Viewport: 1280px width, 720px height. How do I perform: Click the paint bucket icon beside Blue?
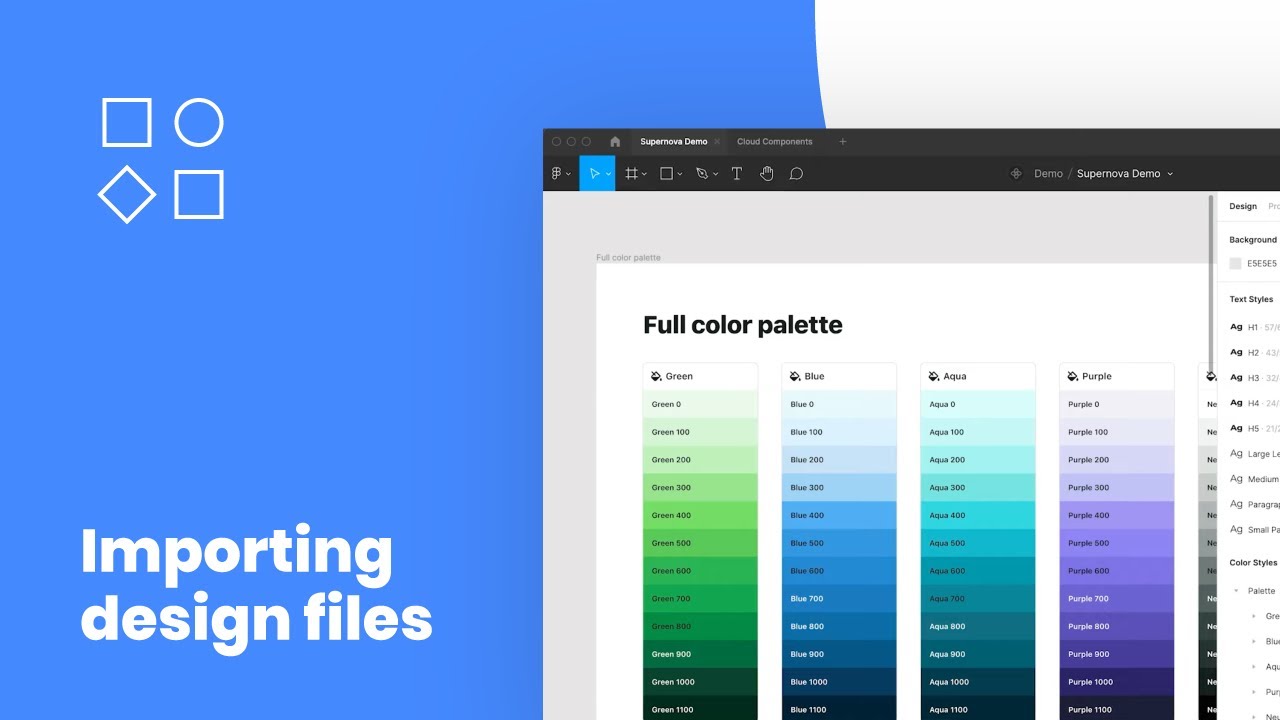795,376
